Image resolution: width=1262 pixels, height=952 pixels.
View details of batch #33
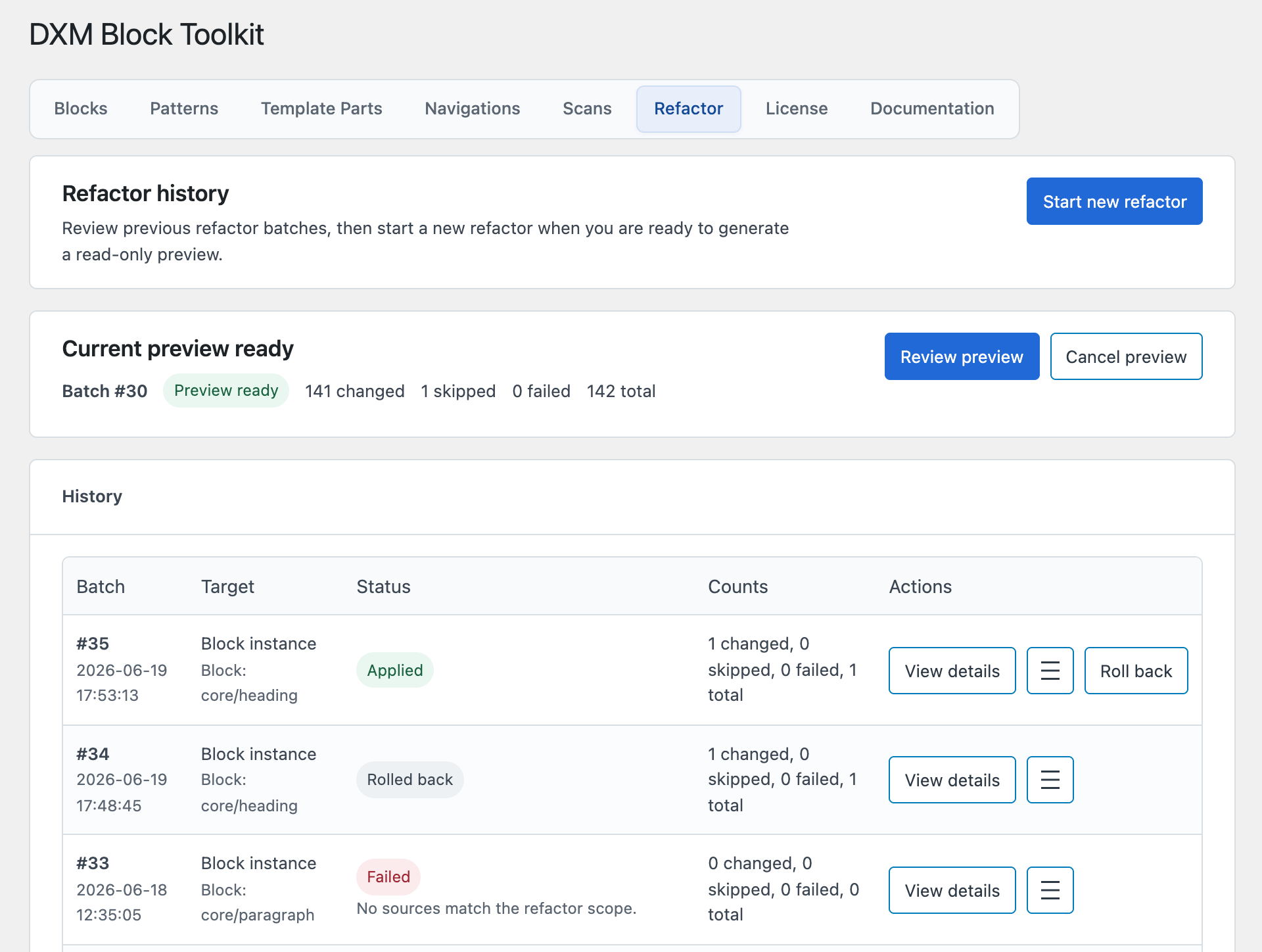point(952,890)
